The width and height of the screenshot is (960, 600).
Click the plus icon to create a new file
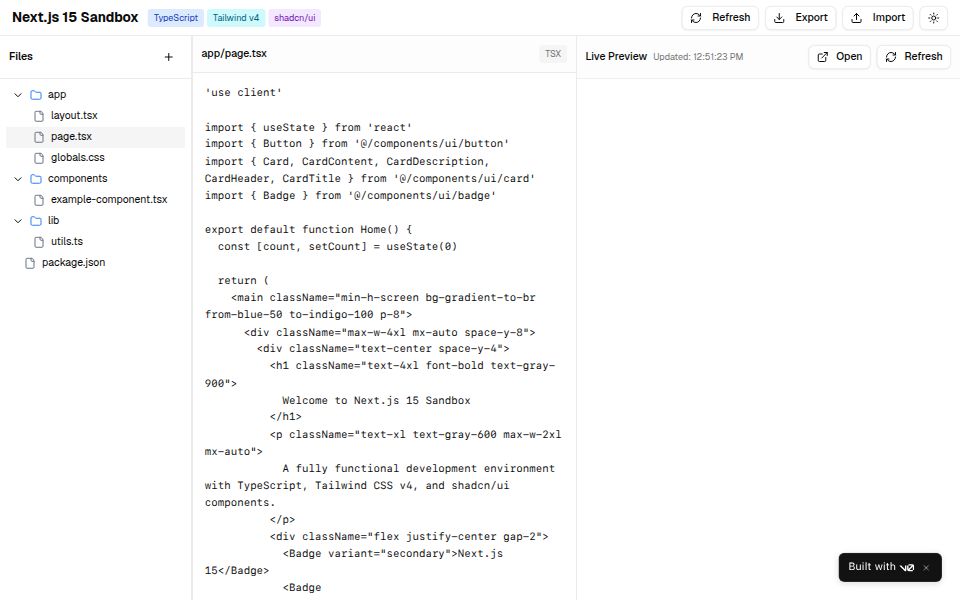[168, 57]
